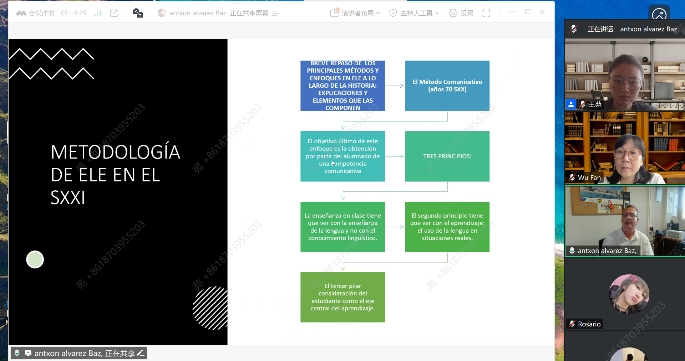This screenshot has width=685, height=361.
Task: Expand the host tools (主持人工具) dropdown
Action: [x=414, y=13]
